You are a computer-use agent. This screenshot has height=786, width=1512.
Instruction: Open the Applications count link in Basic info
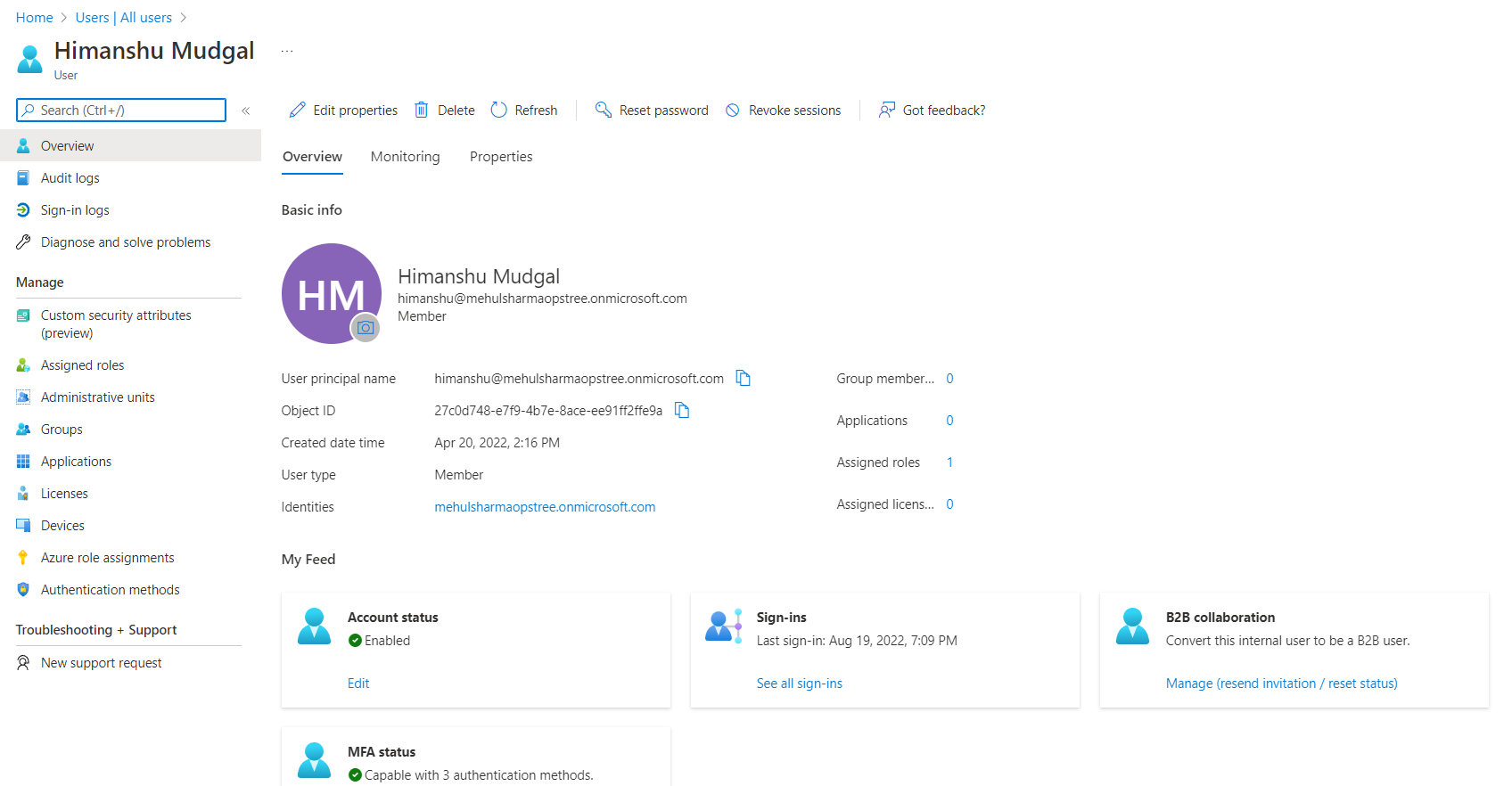pyautogui.click(x=950, y=421)
